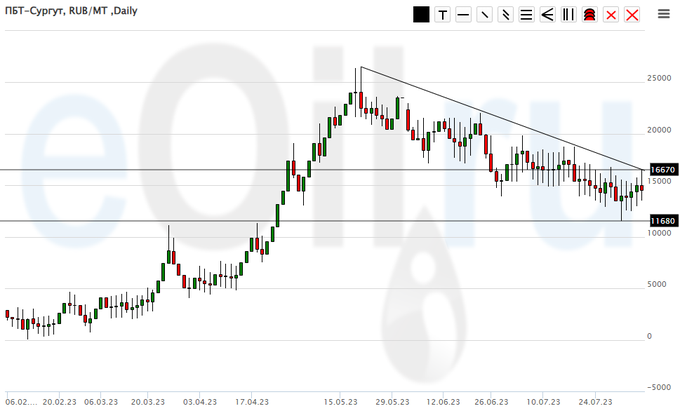
Task: Select the horizontal line drawing tool
Action: [463, 15]
